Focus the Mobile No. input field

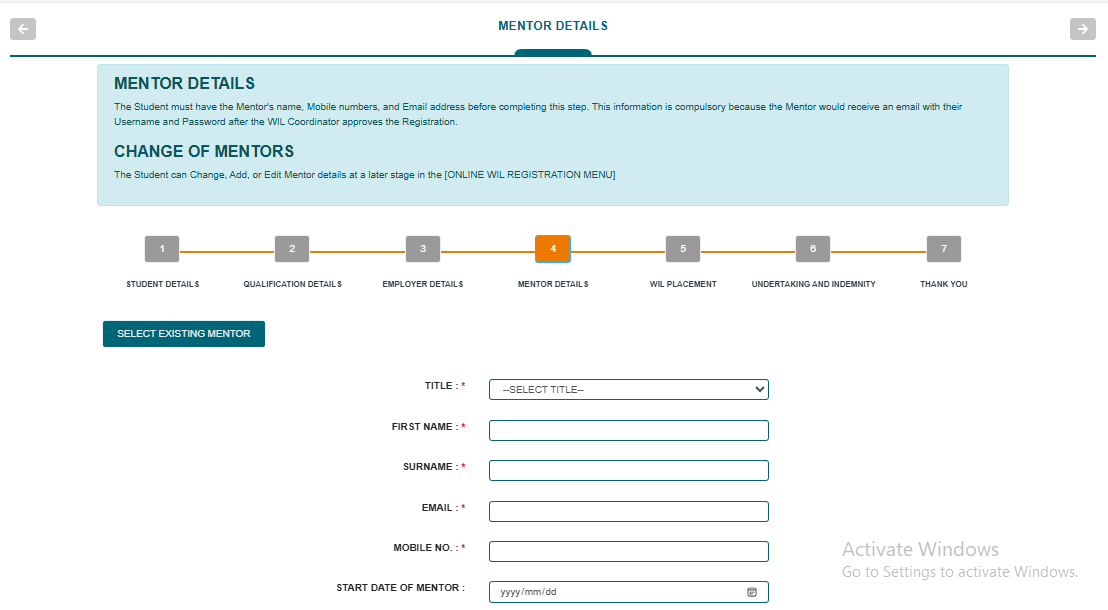click(628, 551)
